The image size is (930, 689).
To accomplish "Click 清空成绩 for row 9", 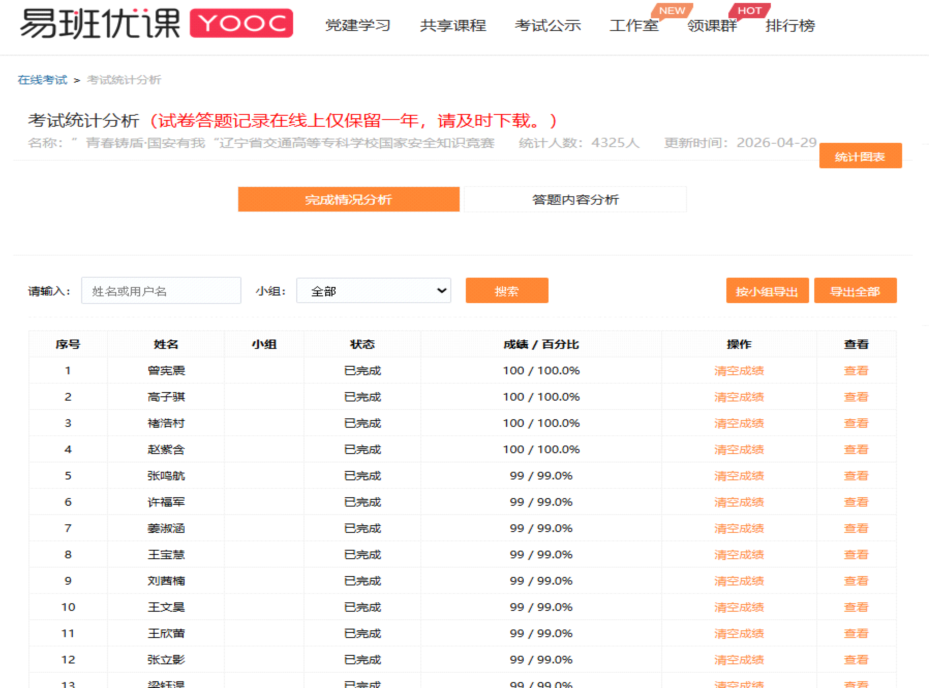I will (739, 581).
